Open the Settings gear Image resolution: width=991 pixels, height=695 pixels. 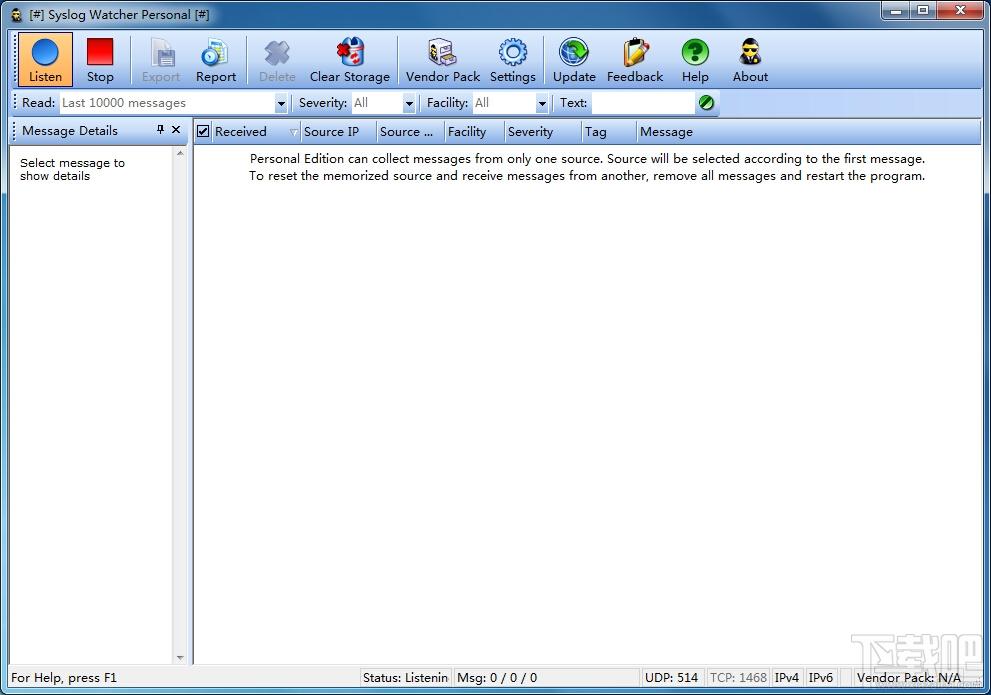(x=513, y=59)
